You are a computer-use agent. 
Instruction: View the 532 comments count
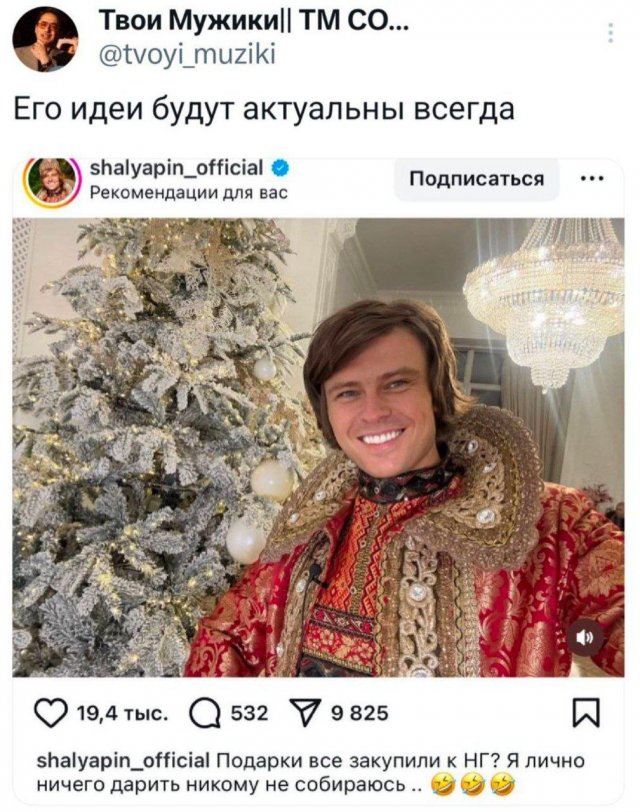click(x=250, y=714)
